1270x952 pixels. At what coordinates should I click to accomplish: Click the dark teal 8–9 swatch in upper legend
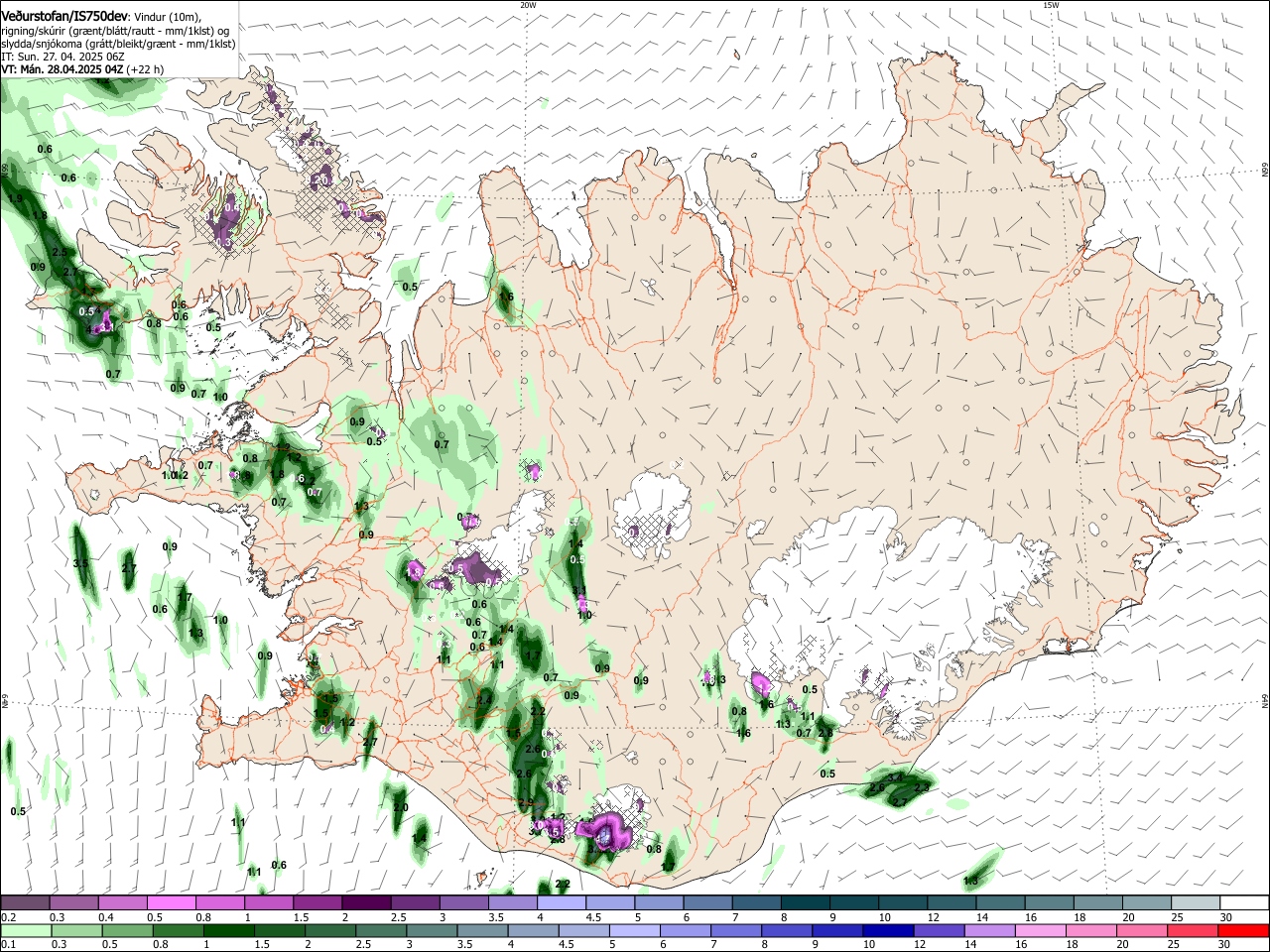[806, 902]
